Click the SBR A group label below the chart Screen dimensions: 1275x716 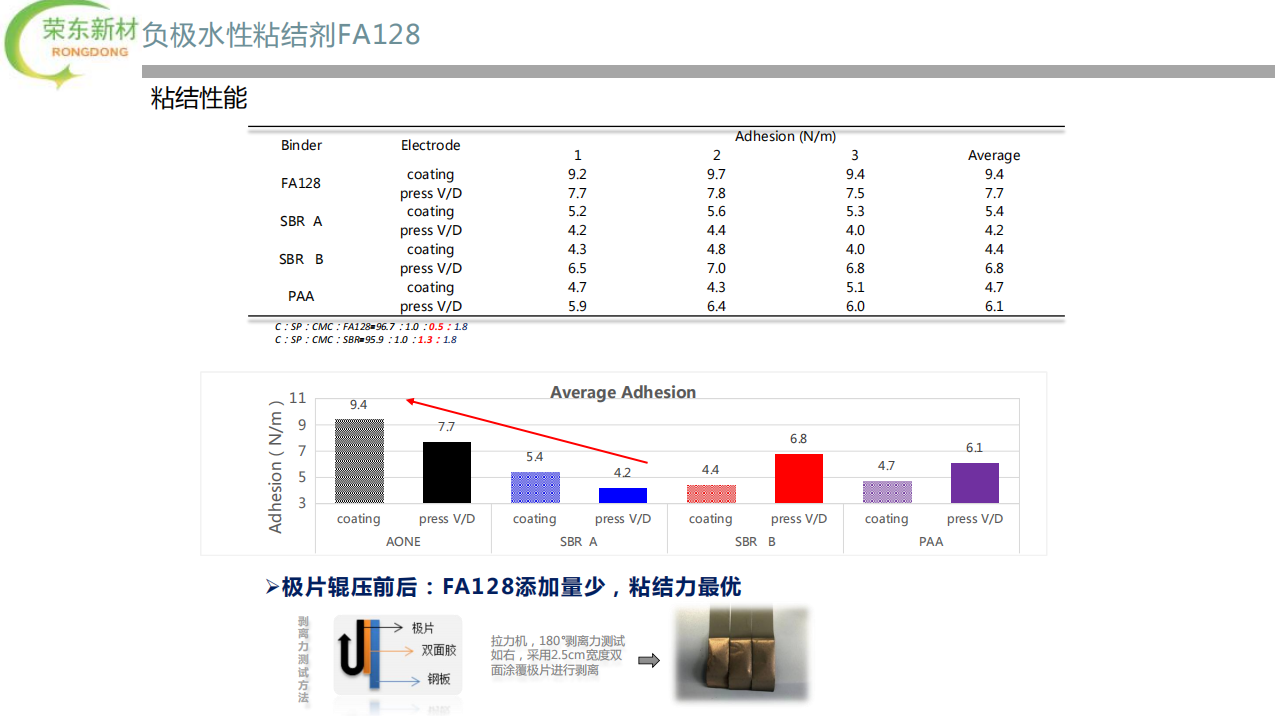(x=579, y=542)
